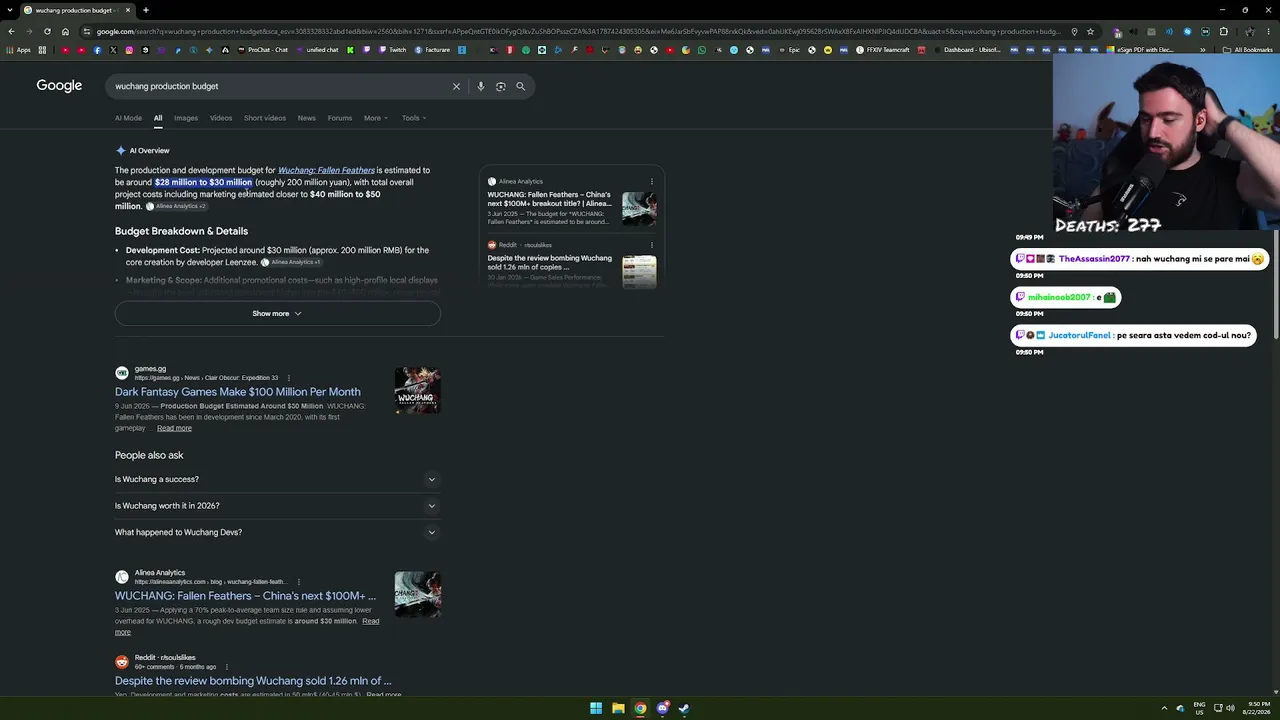Open the Facturare bookmark
The width and height of the screenshot is (1280, 720).
432,50
